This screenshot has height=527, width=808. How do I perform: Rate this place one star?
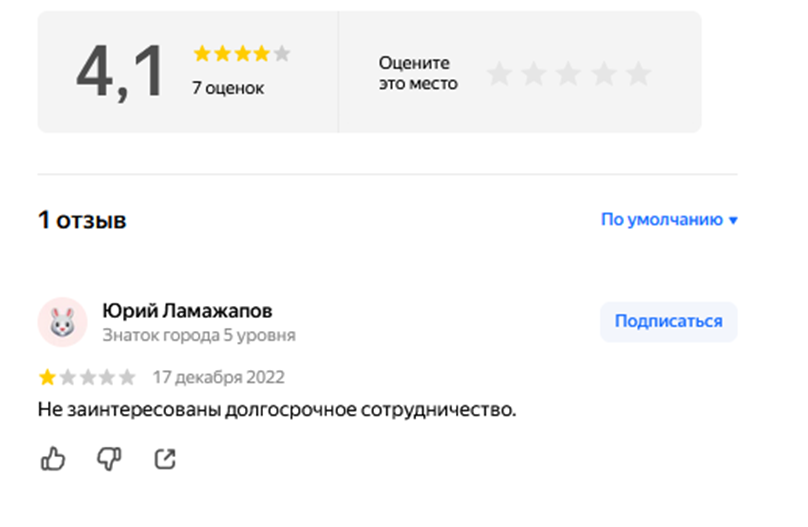[x=499, y=73]
